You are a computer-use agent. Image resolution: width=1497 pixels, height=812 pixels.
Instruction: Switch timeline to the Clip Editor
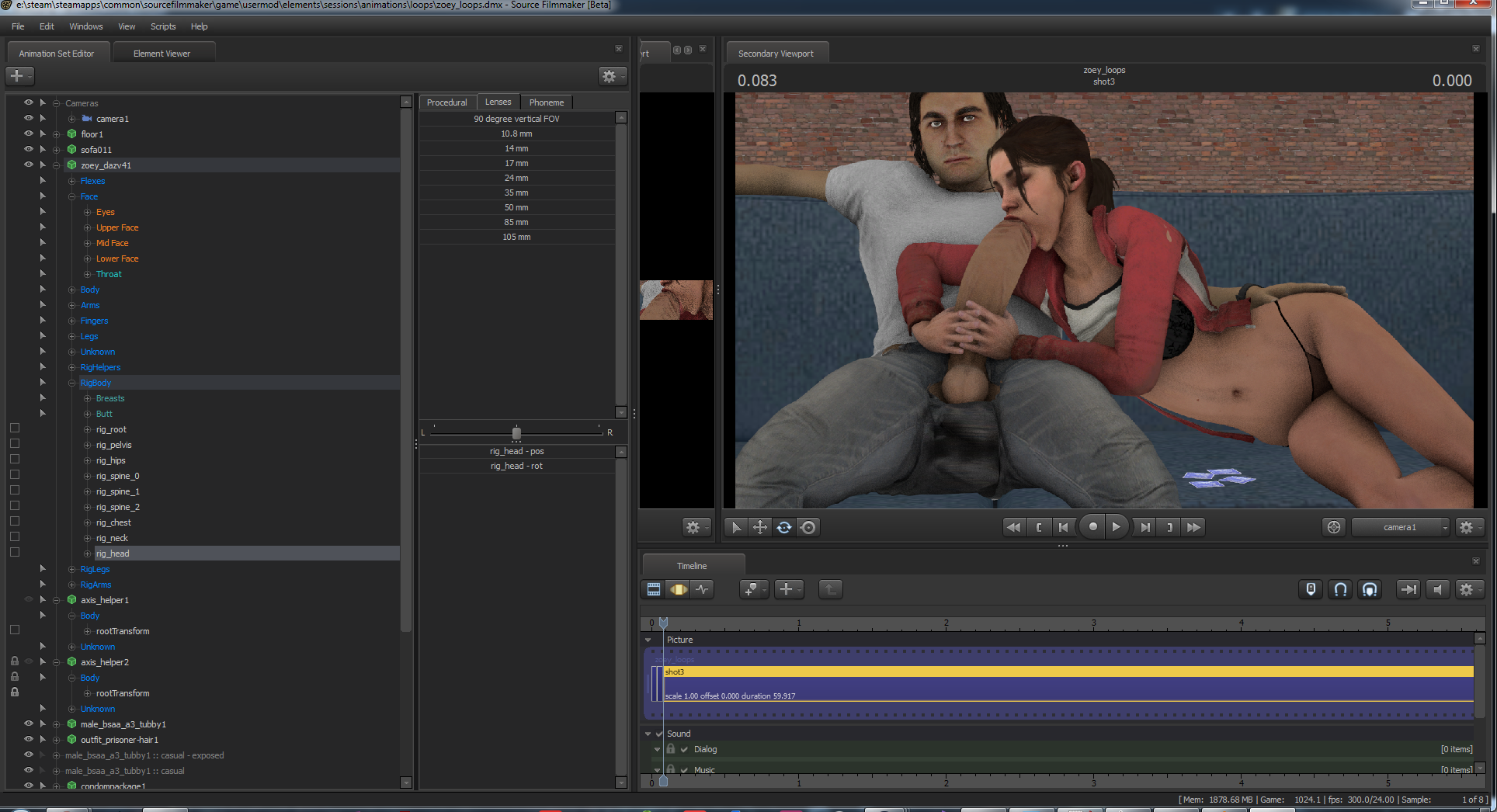[x=654, y=589]
